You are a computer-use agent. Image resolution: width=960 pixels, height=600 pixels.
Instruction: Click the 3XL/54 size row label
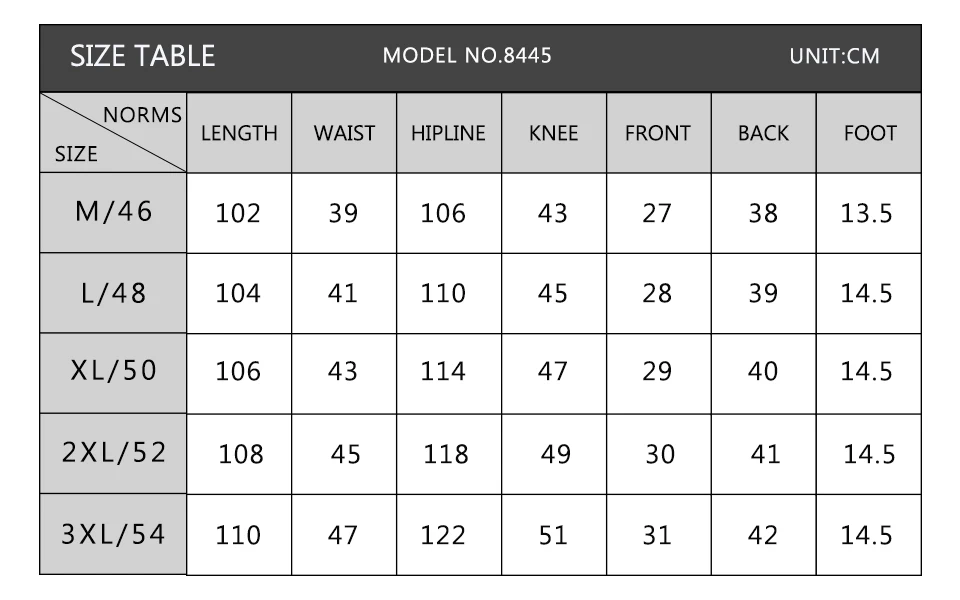113,534
